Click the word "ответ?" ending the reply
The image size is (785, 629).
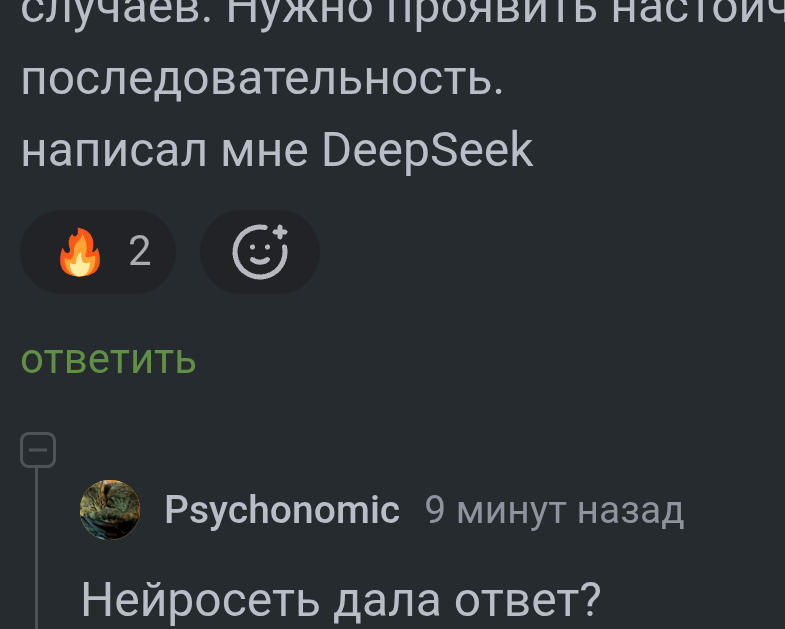coord(528,600)
